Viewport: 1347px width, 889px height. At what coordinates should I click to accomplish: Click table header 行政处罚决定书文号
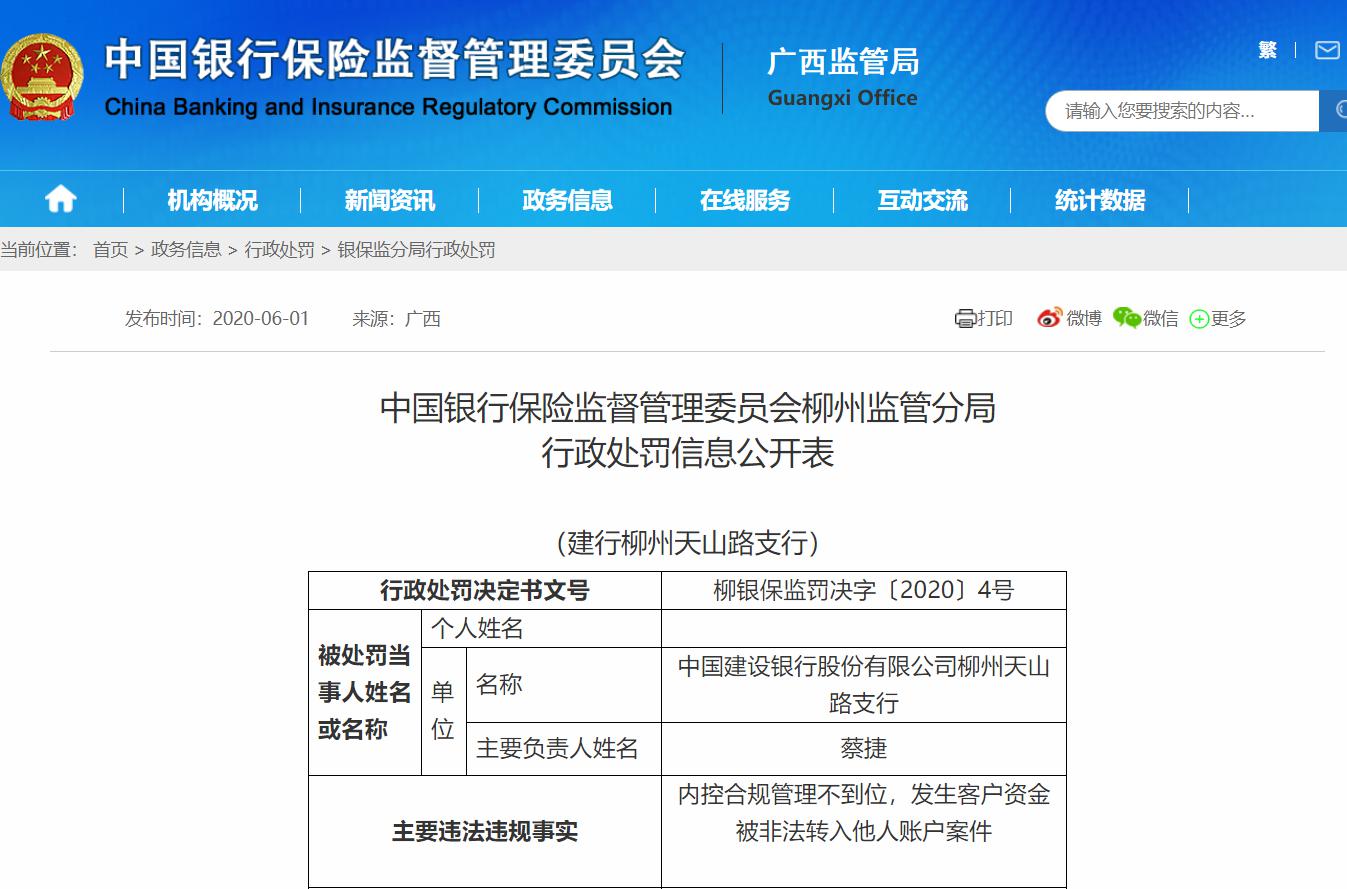tap(485, 591)
